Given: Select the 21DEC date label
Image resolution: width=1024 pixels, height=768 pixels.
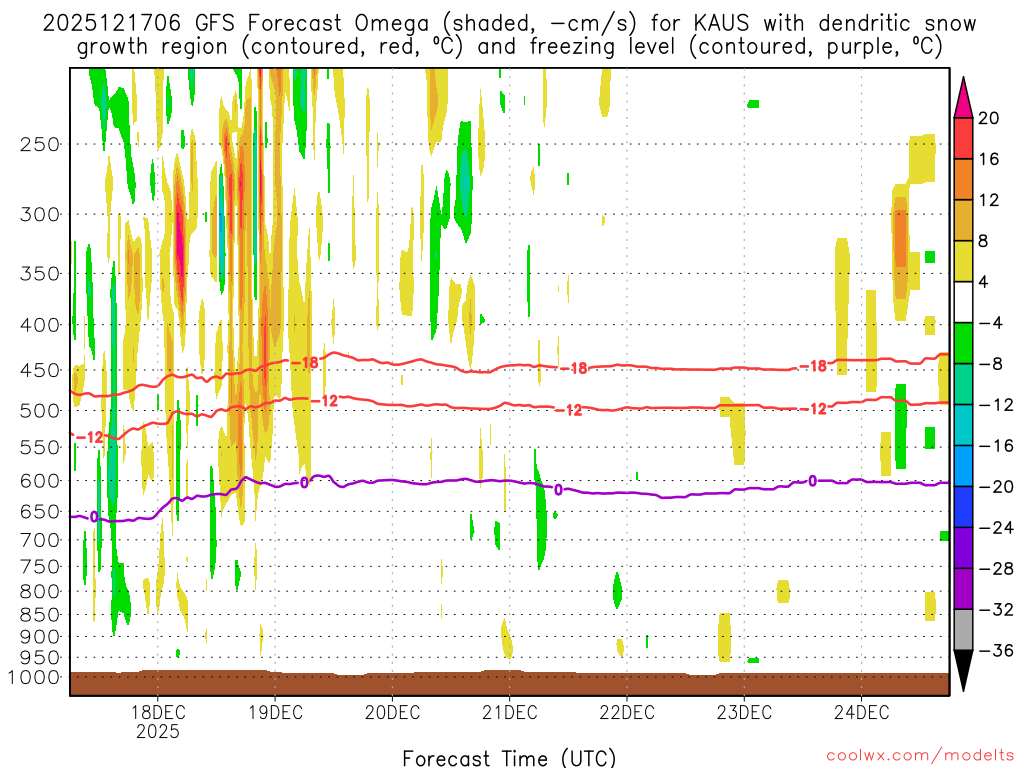Looking at the screenshot, I should 509,712.
